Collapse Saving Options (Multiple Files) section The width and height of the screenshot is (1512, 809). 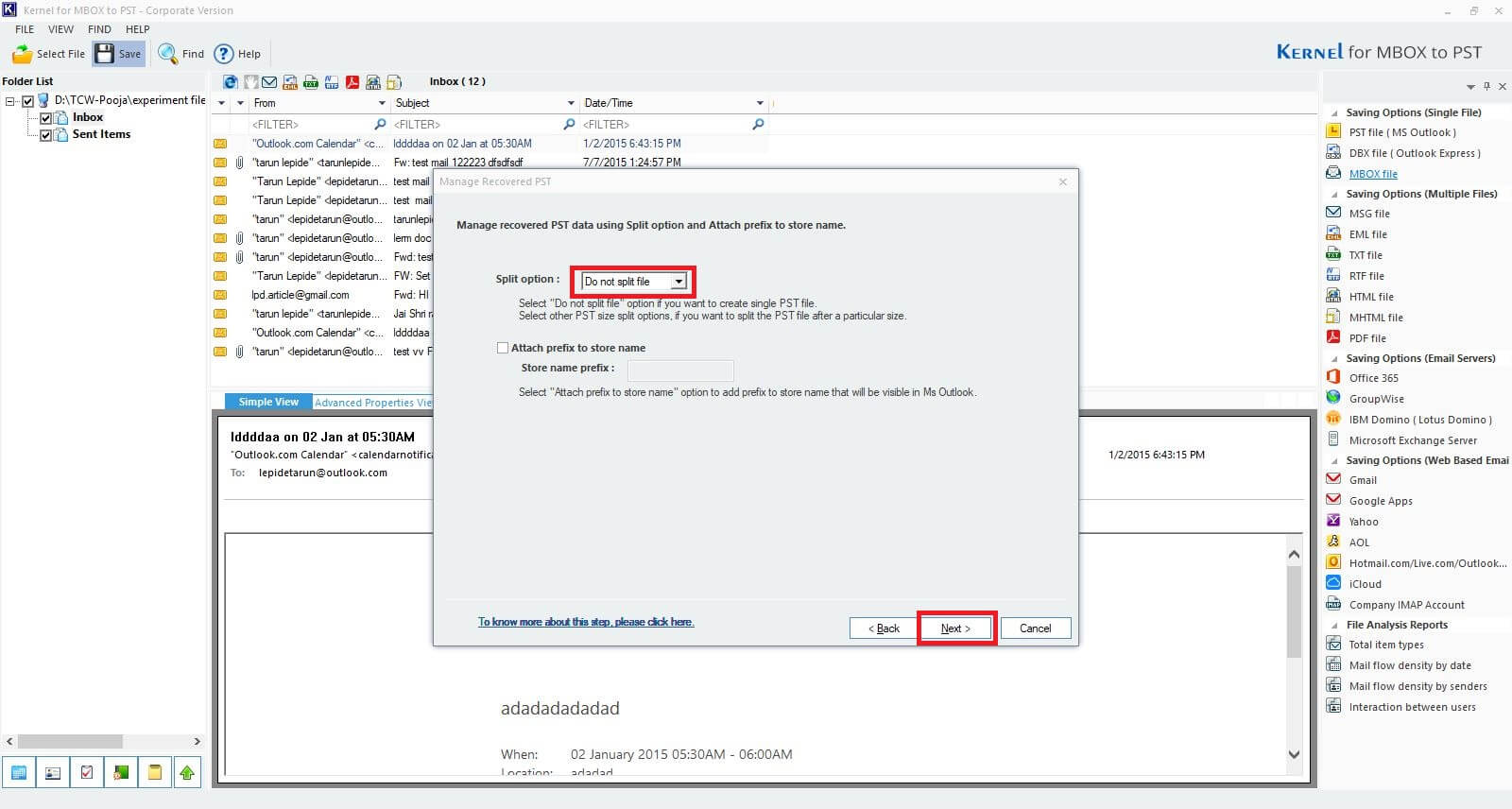(x=1334, y=195)
